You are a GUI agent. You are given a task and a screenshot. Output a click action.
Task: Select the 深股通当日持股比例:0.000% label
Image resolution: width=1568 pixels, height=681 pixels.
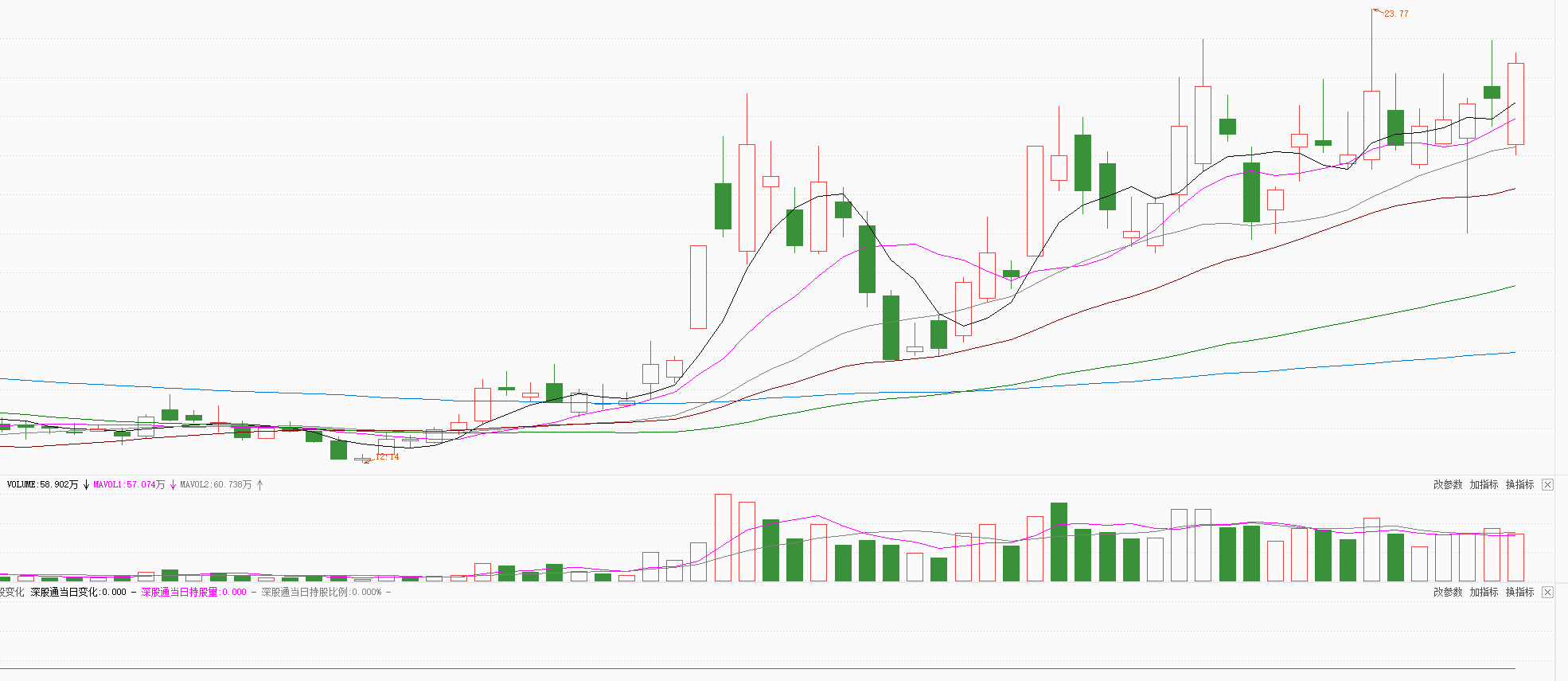click(322, 592)
